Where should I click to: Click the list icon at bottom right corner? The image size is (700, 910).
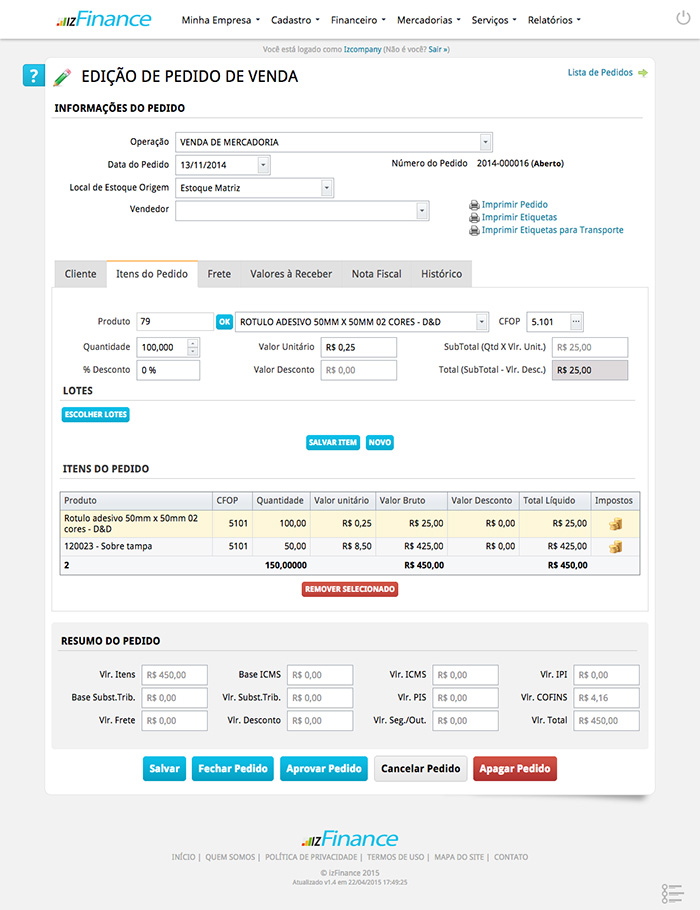pos(672,892)
